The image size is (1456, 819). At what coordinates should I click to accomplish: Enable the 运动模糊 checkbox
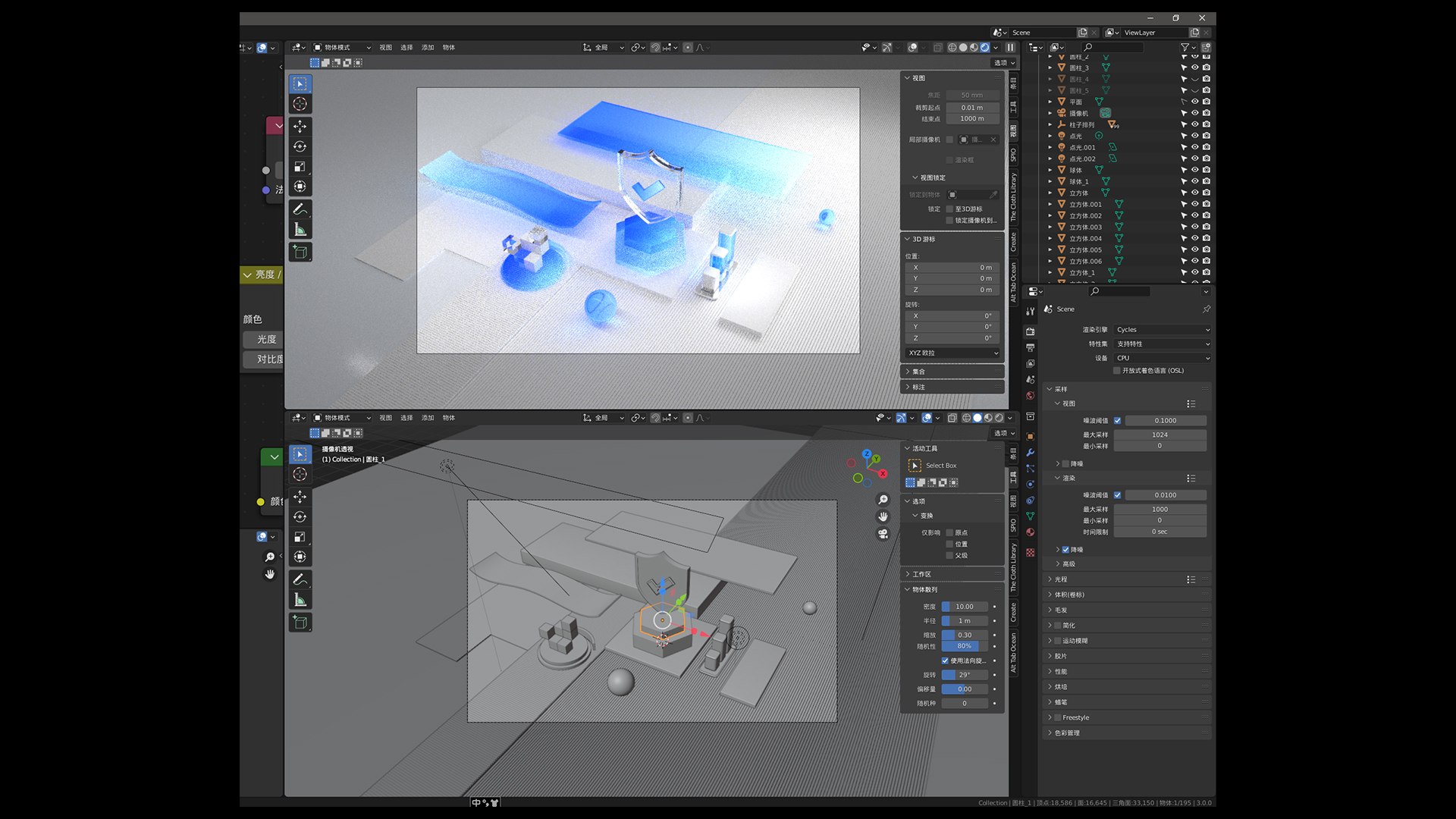pyautogui.click(x=1058, y=641)
